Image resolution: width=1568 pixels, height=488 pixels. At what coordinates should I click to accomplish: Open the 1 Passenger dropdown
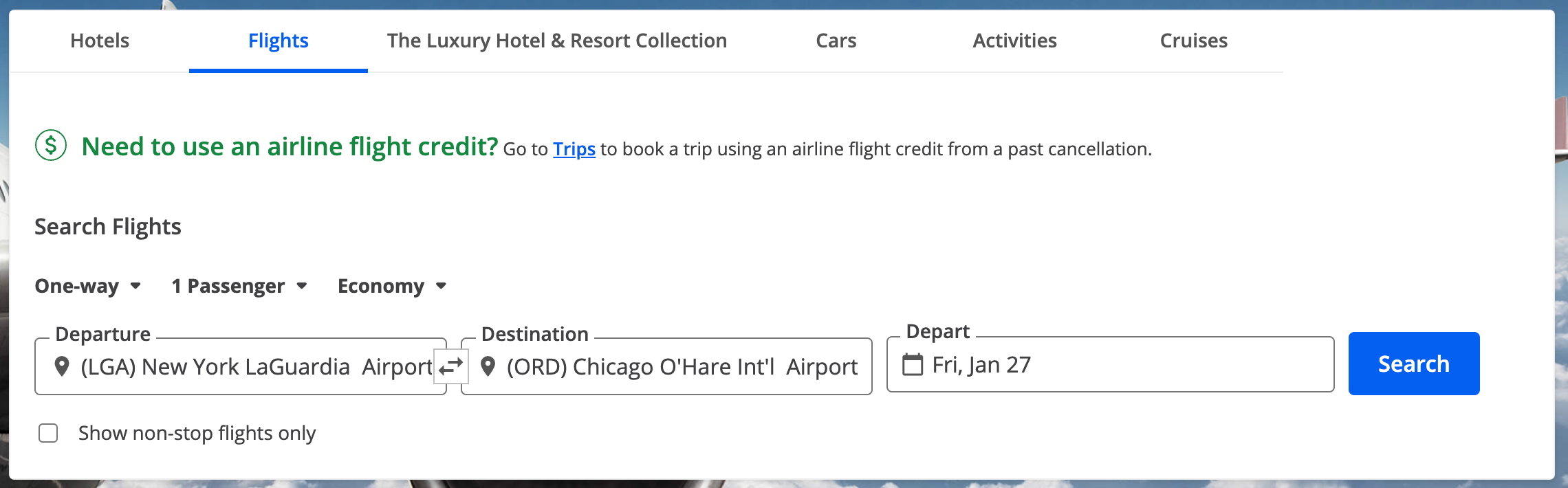239,286
